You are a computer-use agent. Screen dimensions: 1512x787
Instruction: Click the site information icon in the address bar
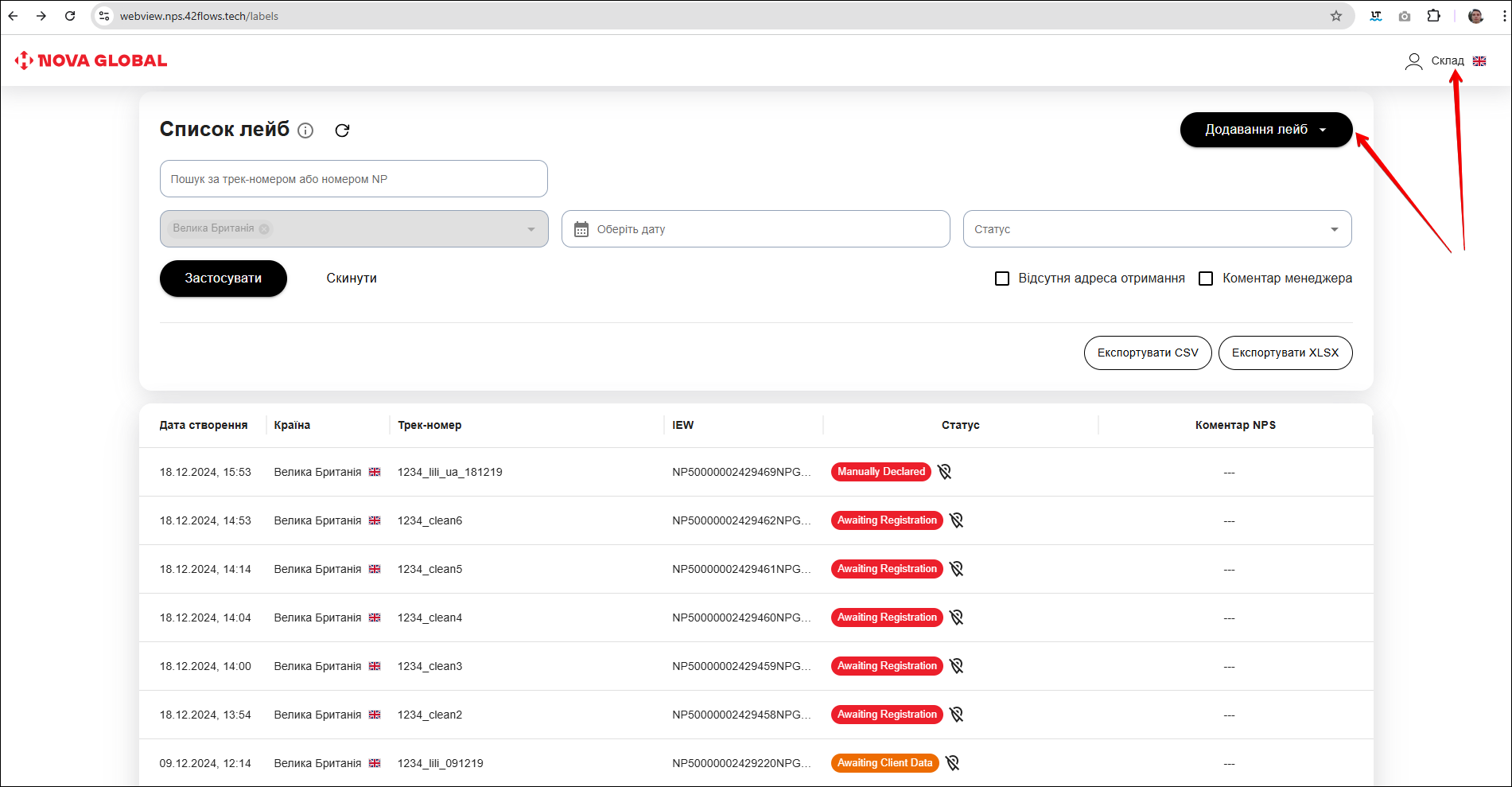[x=104, y=16]
